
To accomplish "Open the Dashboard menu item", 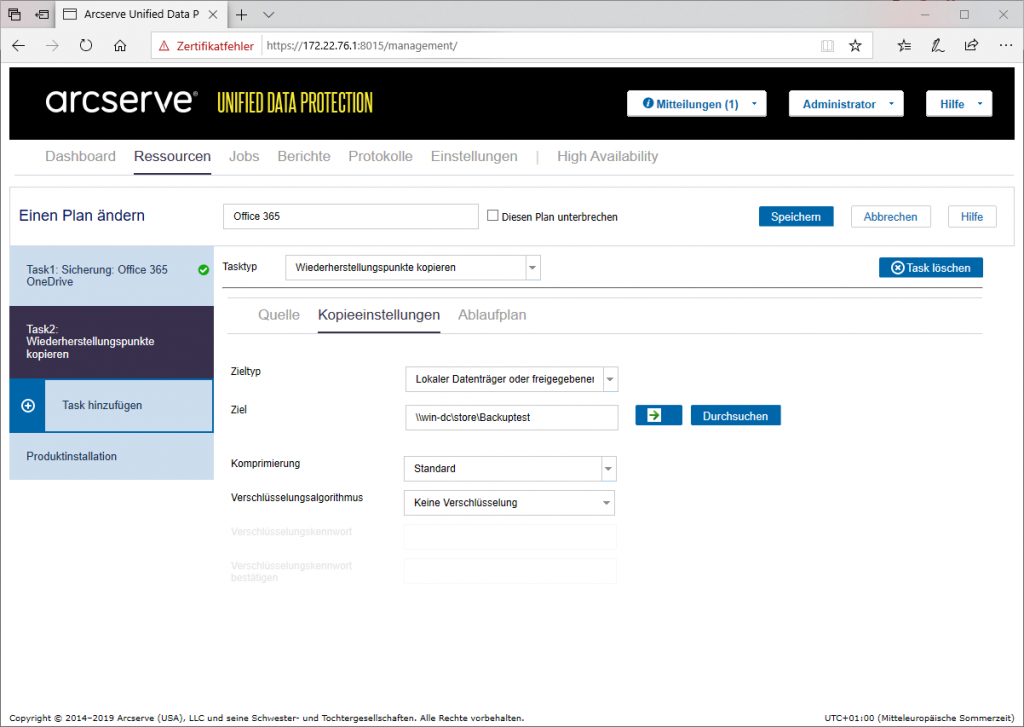I will [80, 156].
